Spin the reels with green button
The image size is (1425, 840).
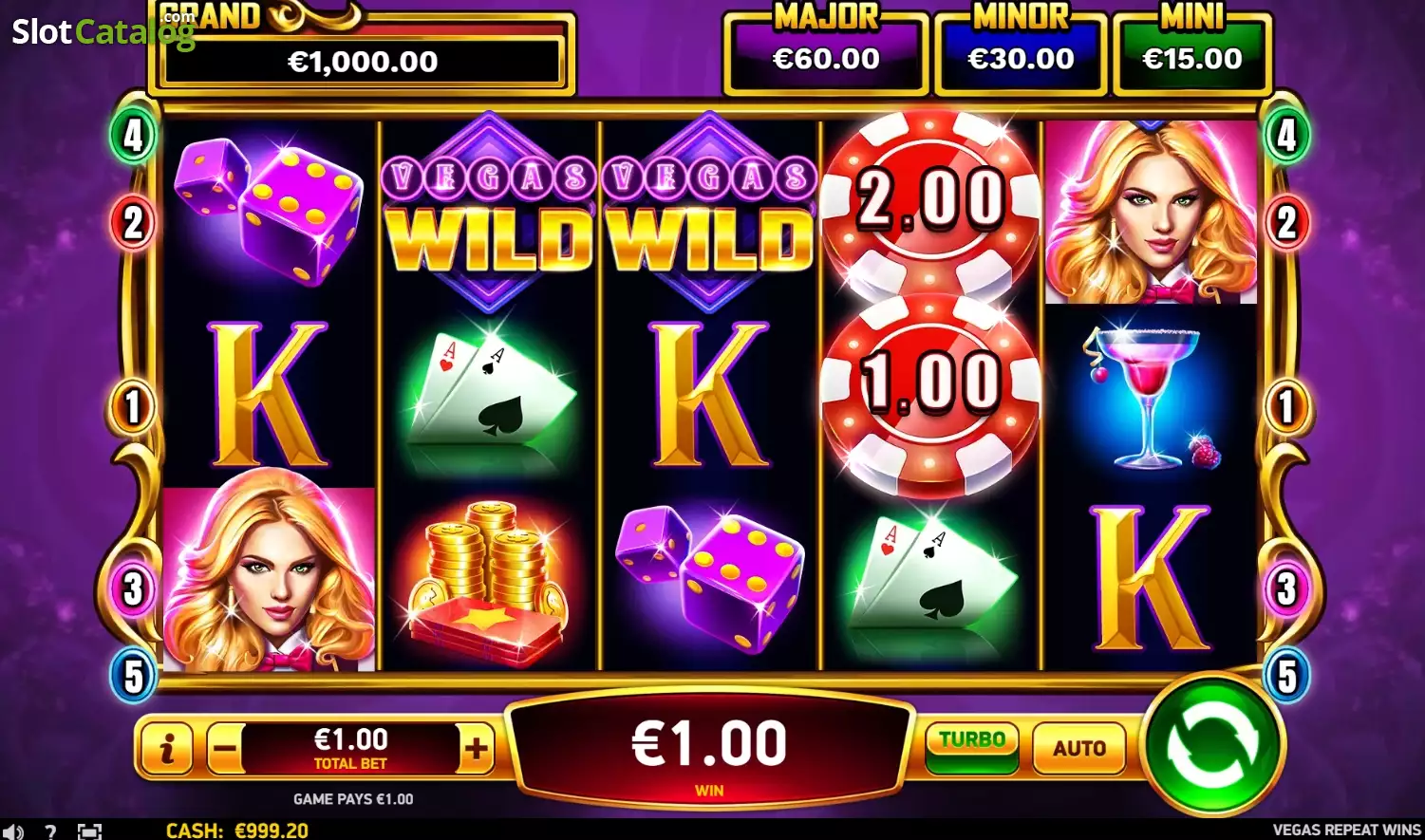tap(1212, 745)
